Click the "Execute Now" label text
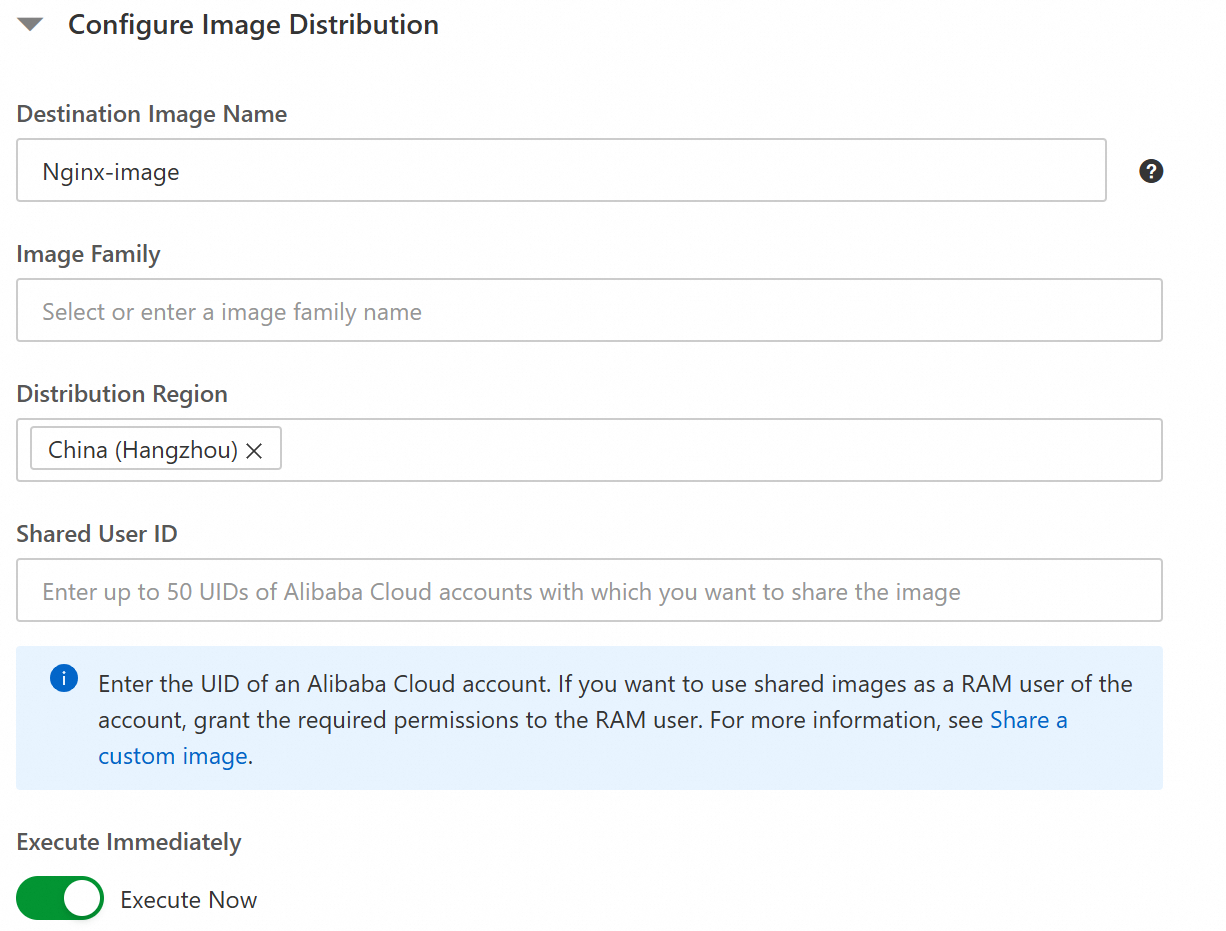The width and height of the screenshot is (1226, 931). point(188,900)
